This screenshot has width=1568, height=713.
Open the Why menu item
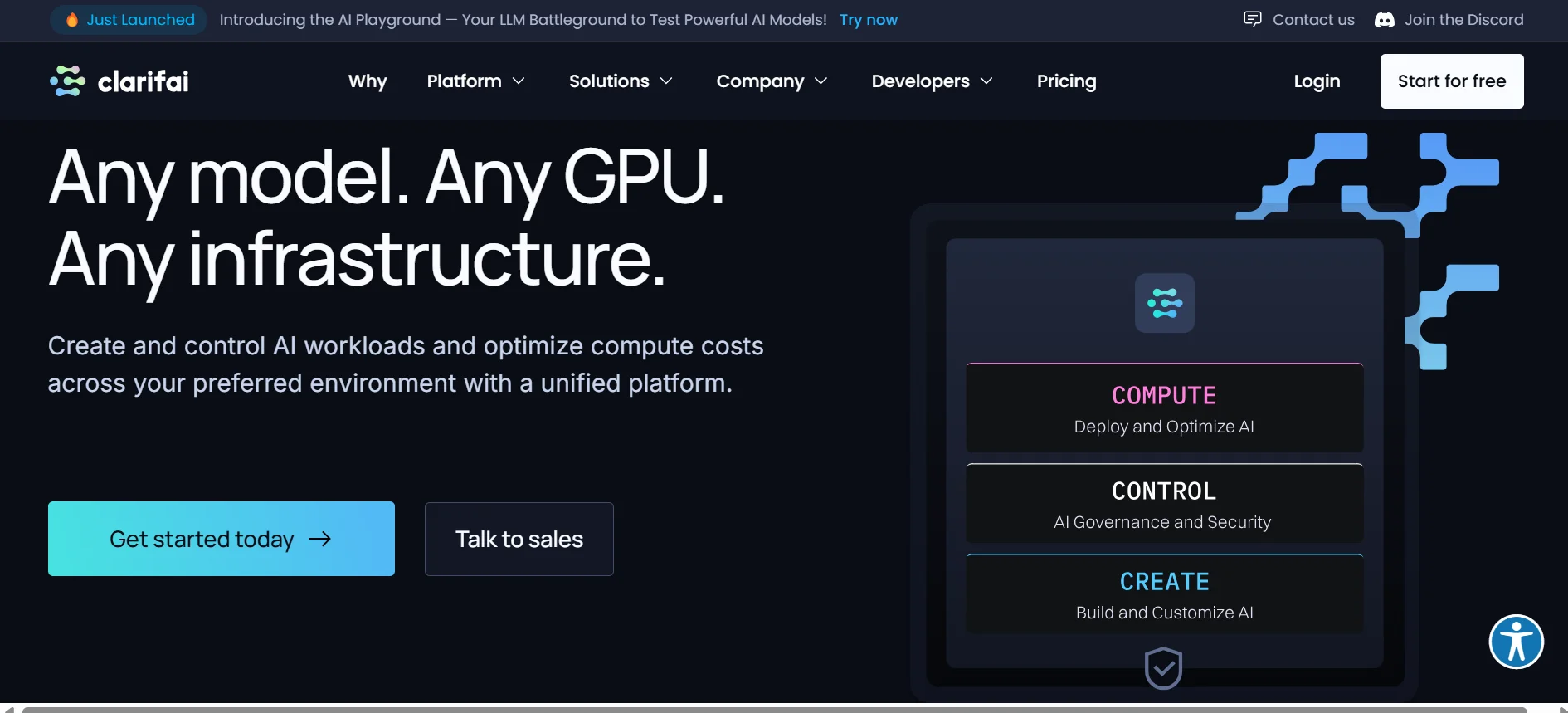tap(368, 81)
